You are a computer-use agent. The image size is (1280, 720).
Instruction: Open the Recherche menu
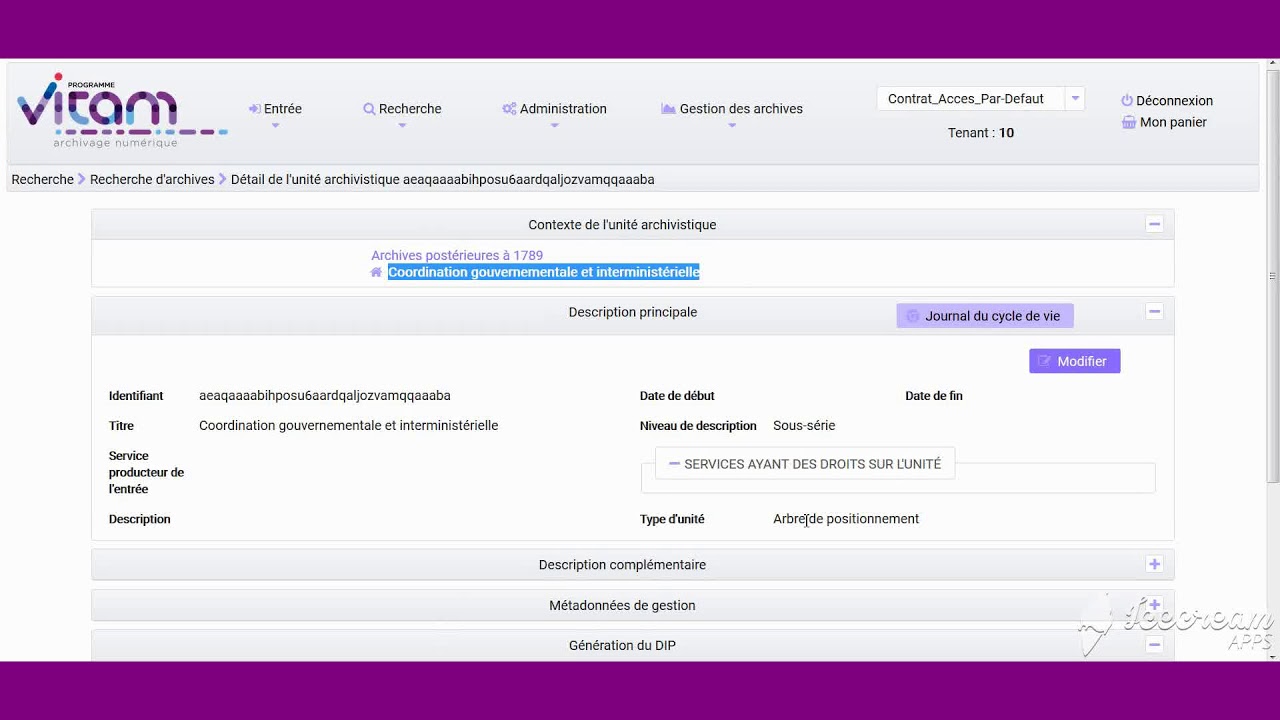[402, 109]
